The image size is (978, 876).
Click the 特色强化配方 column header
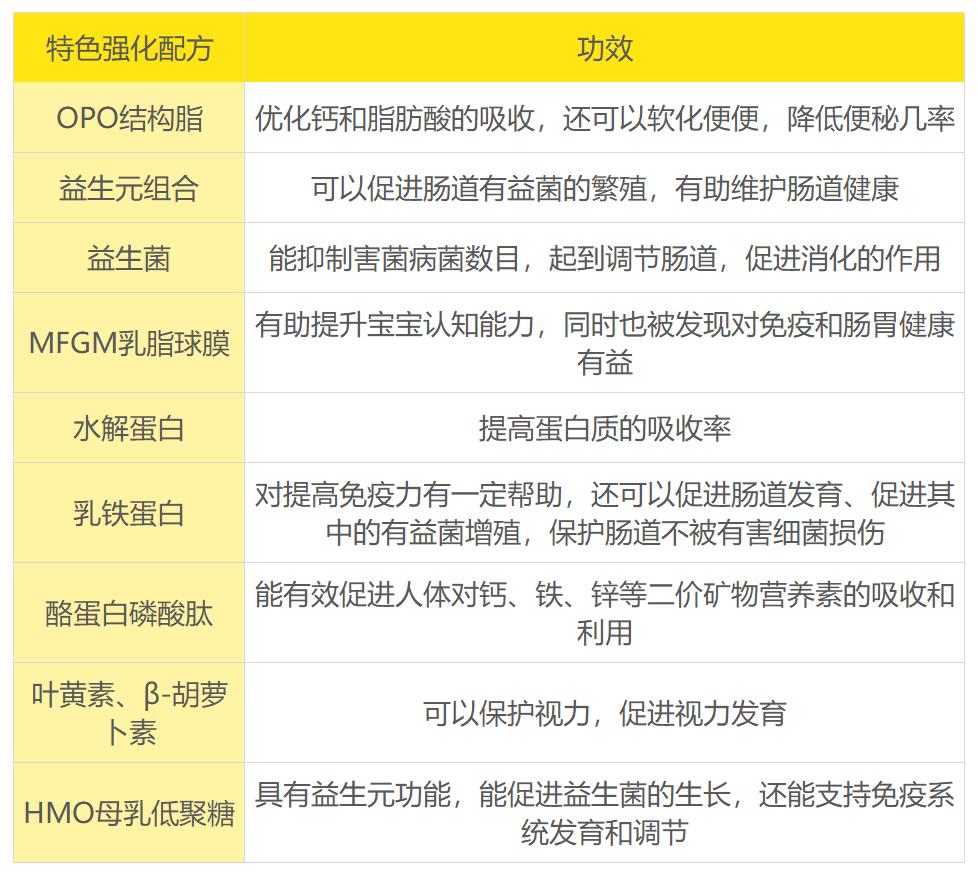coord(129,49)
